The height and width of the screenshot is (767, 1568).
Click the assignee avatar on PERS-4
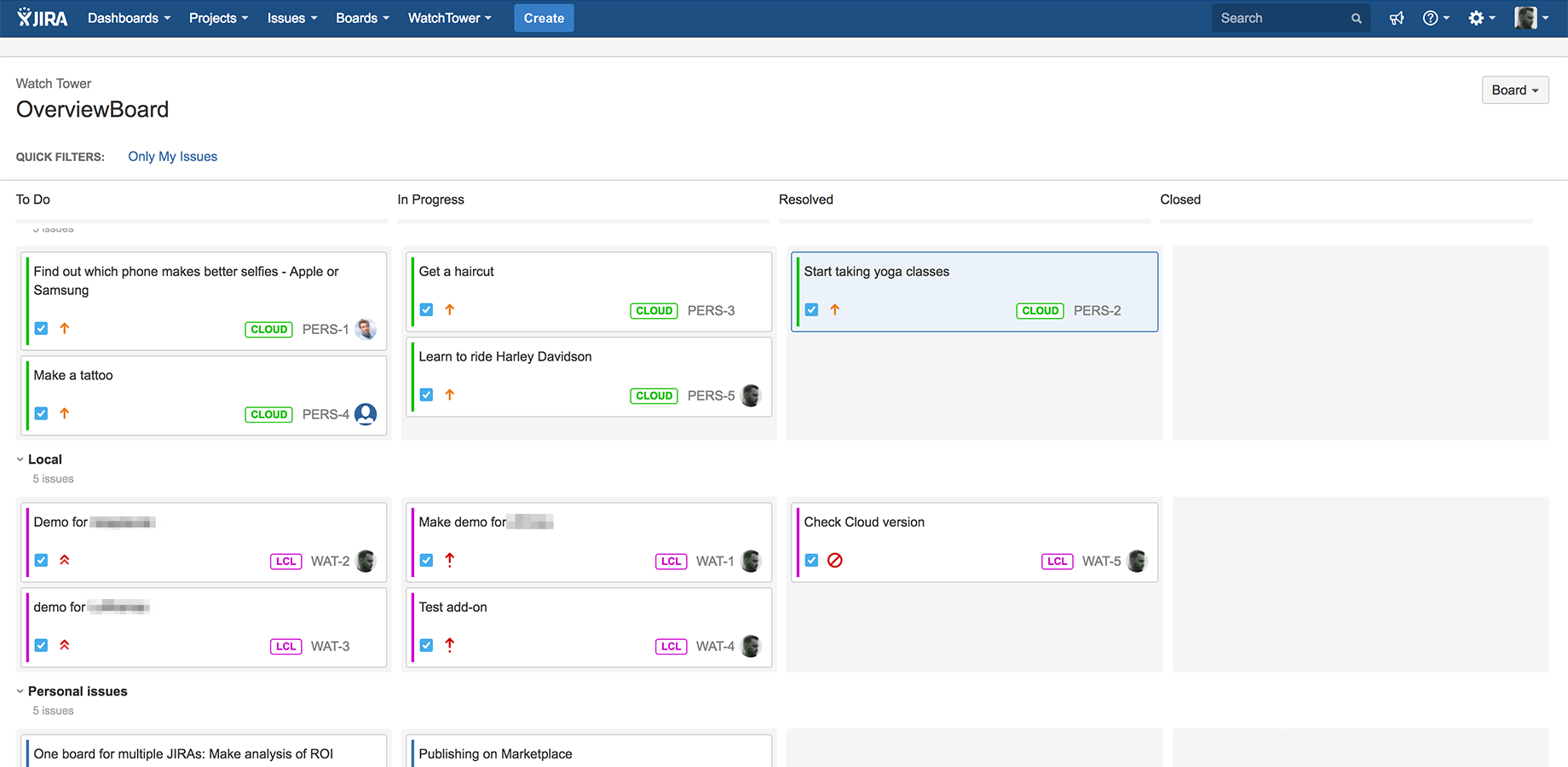click(366, 414)
